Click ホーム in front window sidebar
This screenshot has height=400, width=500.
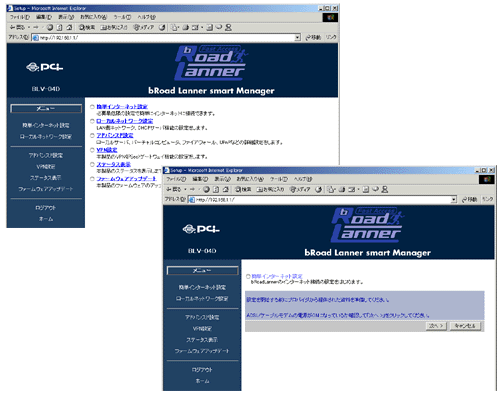click(202, 381)
